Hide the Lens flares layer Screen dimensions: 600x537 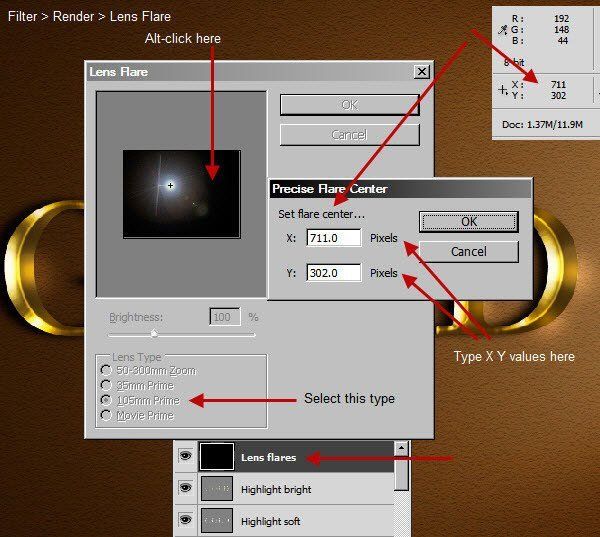(x=185, y=457)
